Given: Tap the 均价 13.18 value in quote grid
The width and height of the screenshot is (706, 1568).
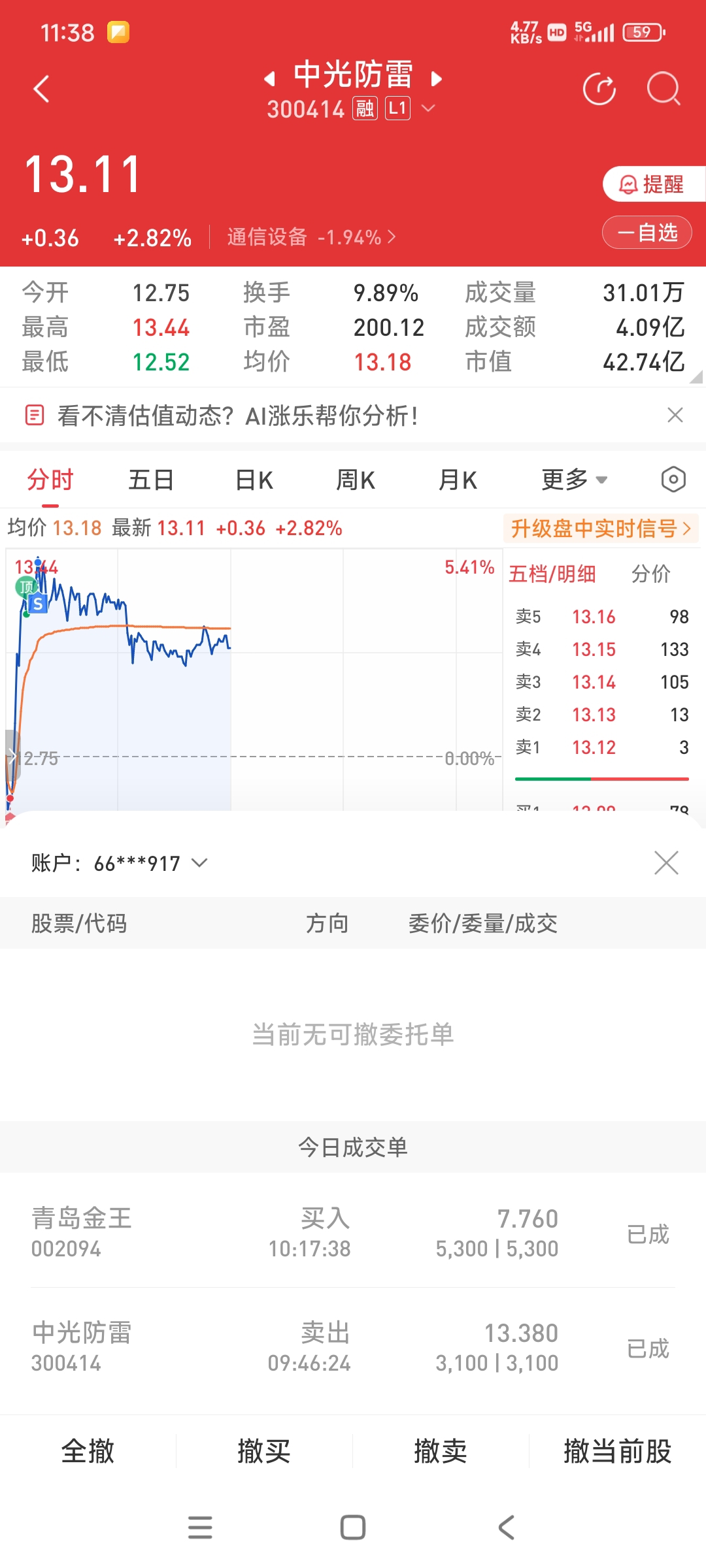Looking at the screenshot, I should coord(382,362).
